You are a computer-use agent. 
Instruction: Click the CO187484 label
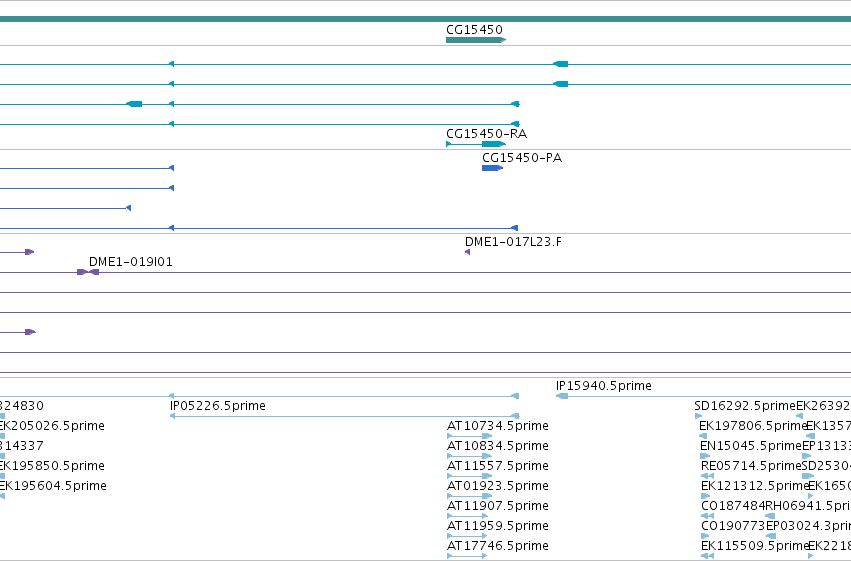click(x=733, y=506)
